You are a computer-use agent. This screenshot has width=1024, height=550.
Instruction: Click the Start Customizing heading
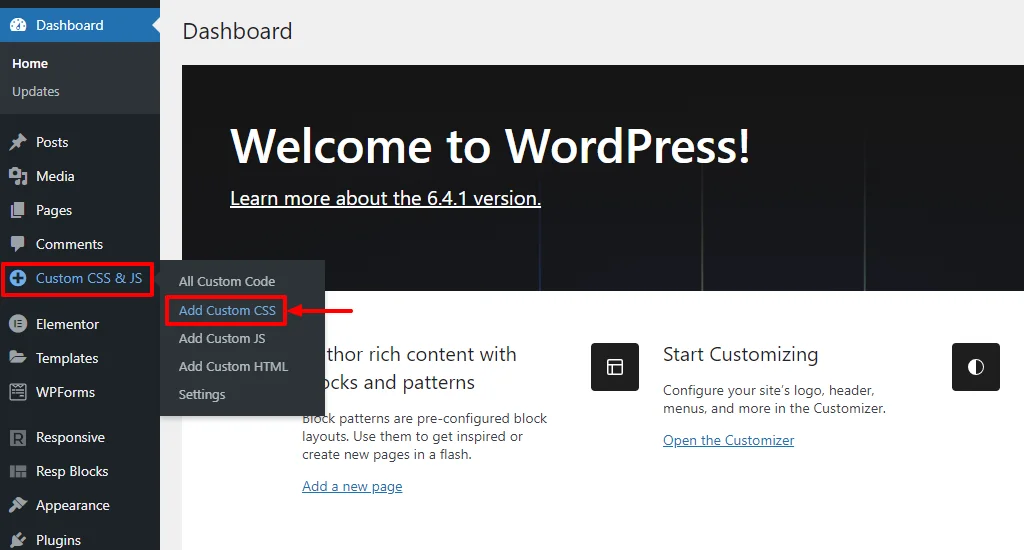(740, 354)
